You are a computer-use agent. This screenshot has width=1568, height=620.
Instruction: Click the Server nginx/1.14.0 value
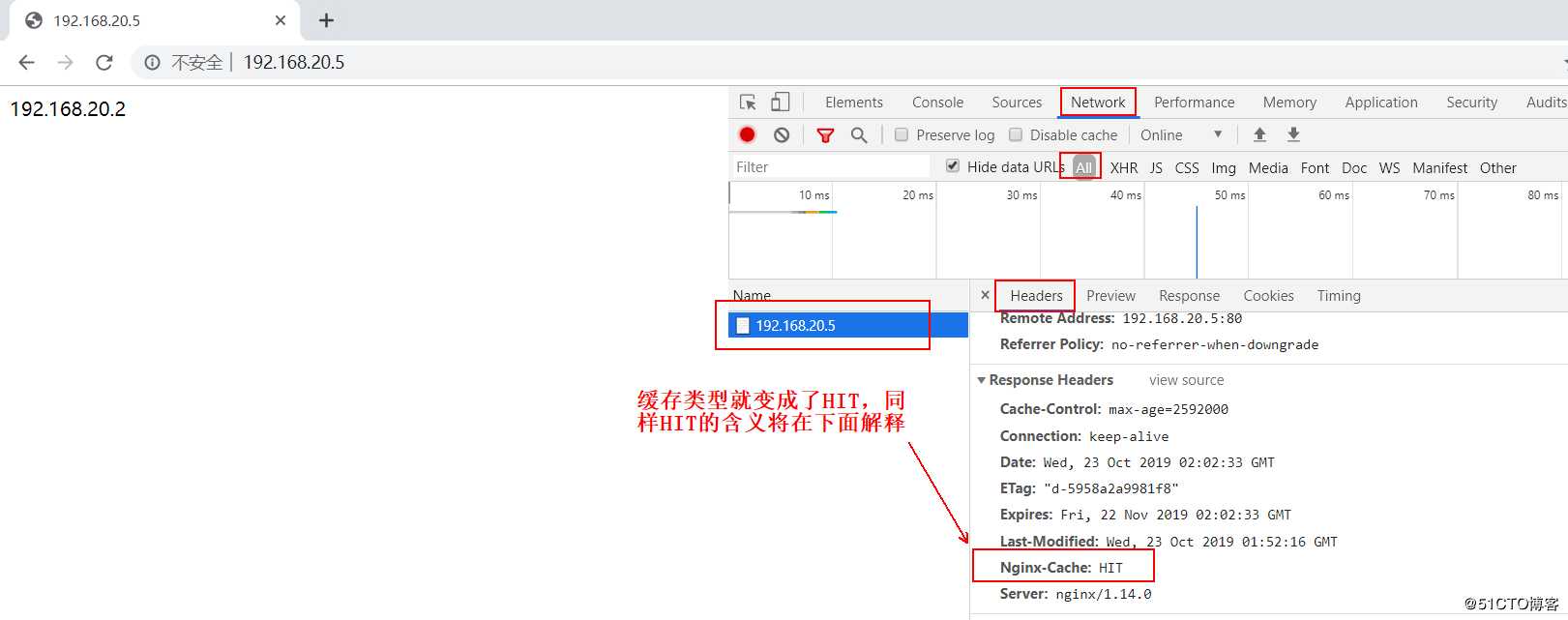point(1104,594)
